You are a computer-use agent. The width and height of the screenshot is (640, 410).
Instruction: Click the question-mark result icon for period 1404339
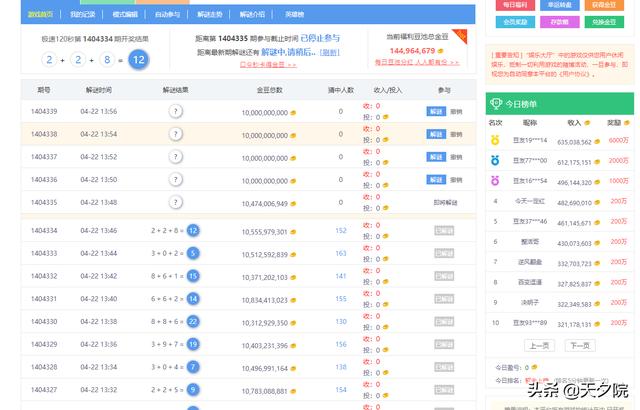176,111
